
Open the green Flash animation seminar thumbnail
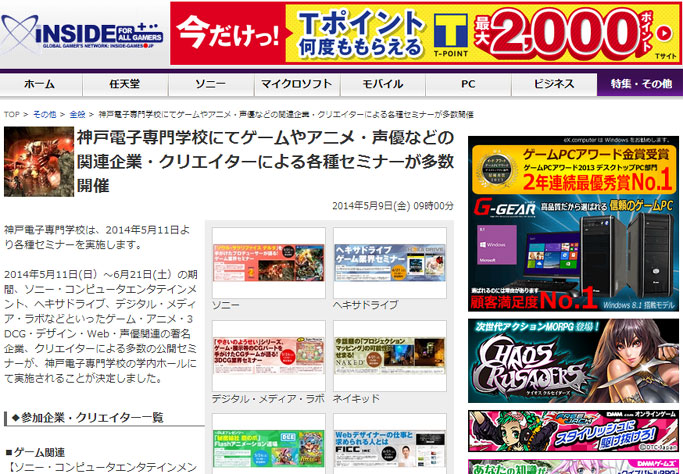coord(269,444)
